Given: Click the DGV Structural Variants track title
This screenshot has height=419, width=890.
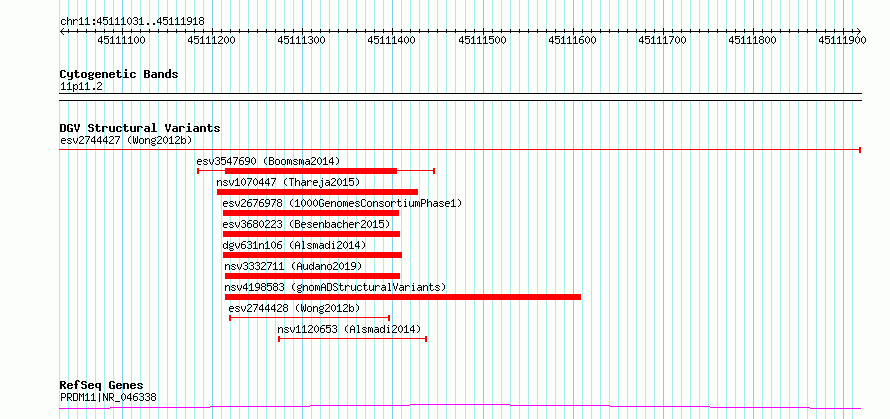Looking at the screenshot, I should click(x=140, y=128).
